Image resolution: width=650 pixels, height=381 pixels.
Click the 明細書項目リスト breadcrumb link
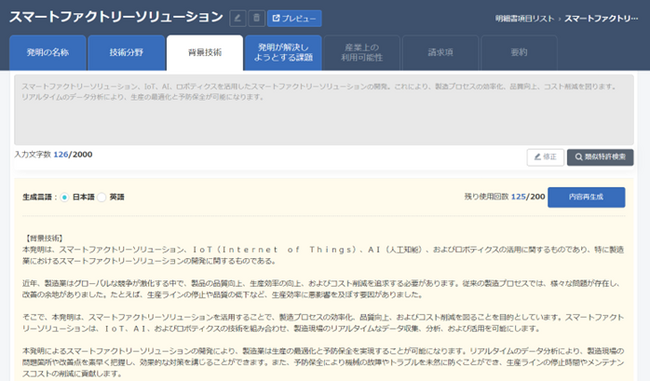pos(524,19)
